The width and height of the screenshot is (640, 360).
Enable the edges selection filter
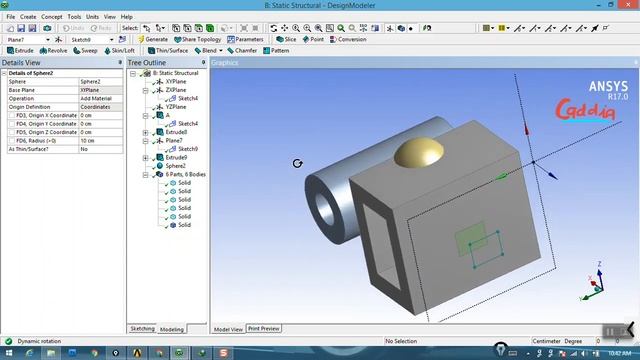[x=187, y=28]
